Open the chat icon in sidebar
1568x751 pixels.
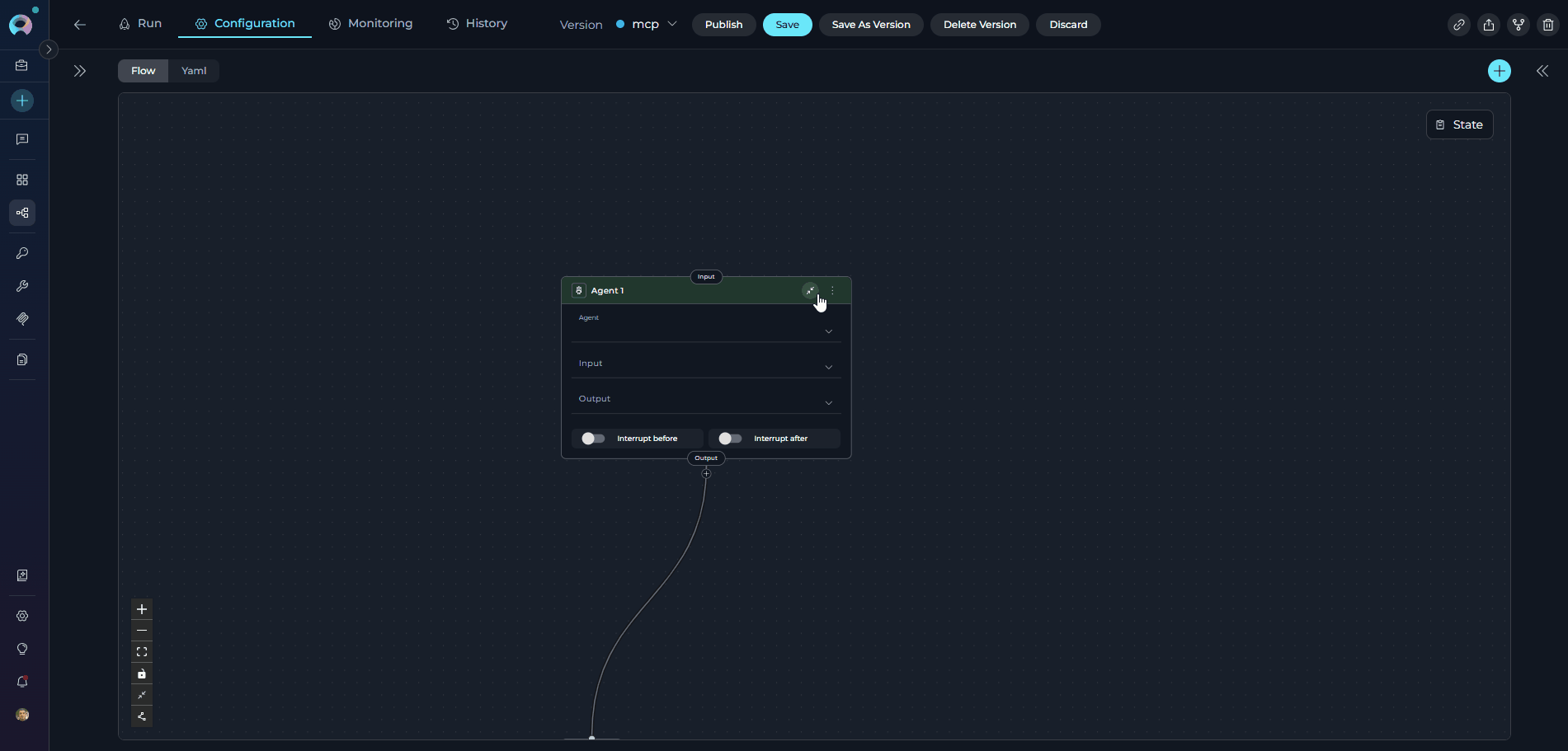[x=22, y=139]
